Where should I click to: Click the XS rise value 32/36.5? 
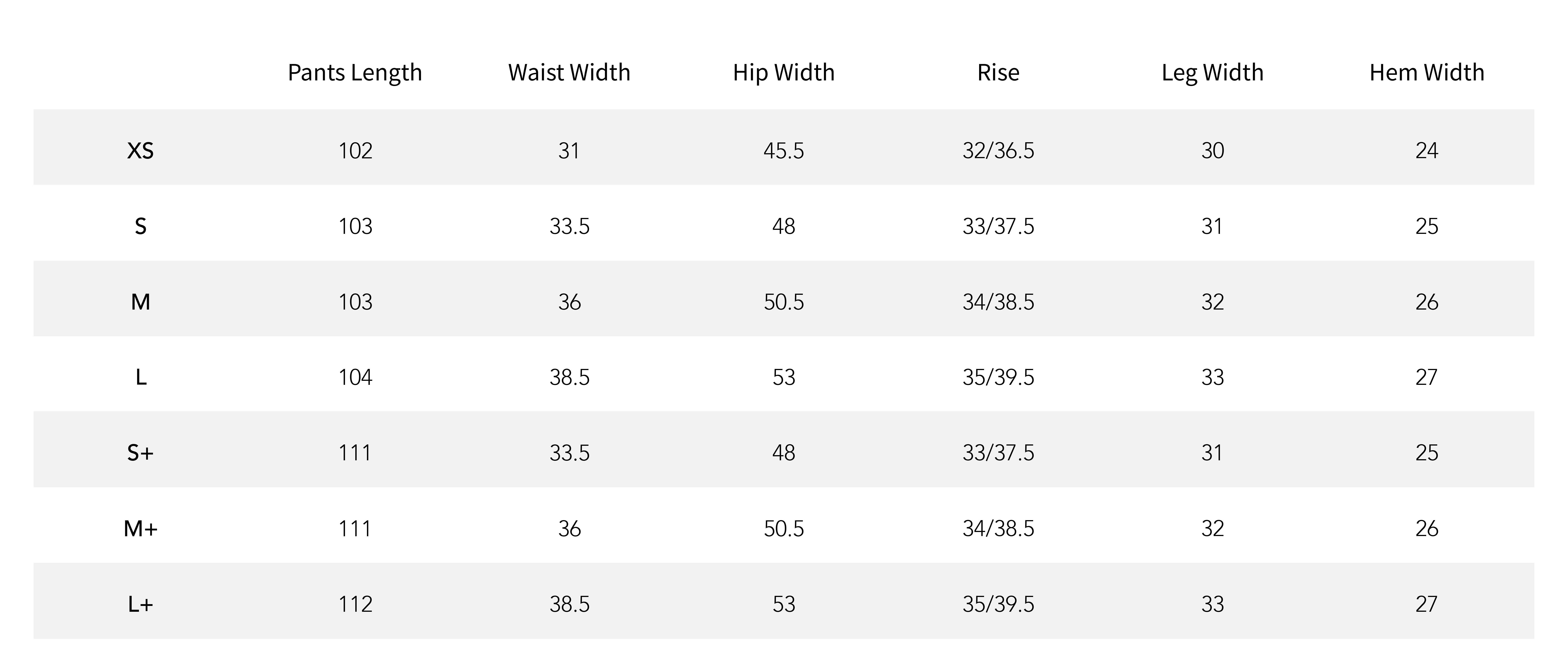tap(998, 150)
